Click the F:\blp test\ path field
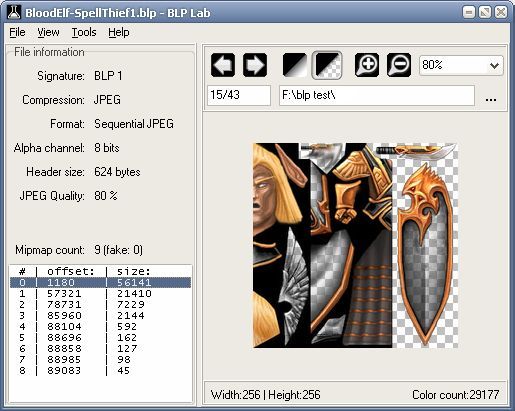Viewport: 515px width, 411px height. pos(377,95)
